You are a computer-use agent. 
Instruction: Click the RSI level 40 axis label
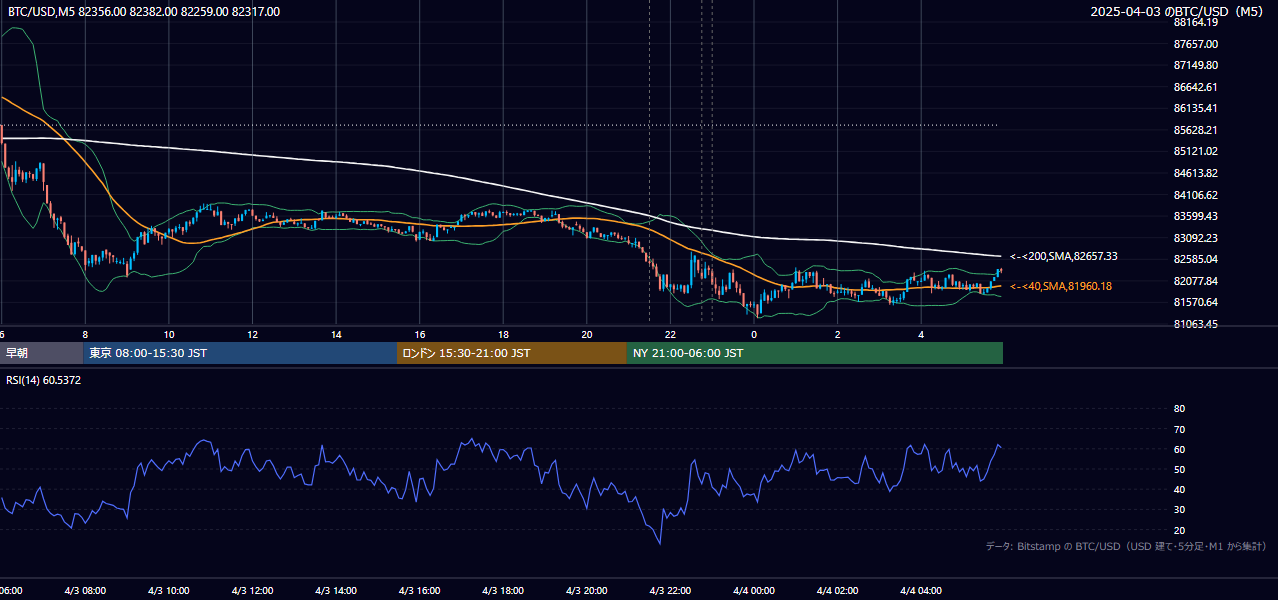[1179, 490]
